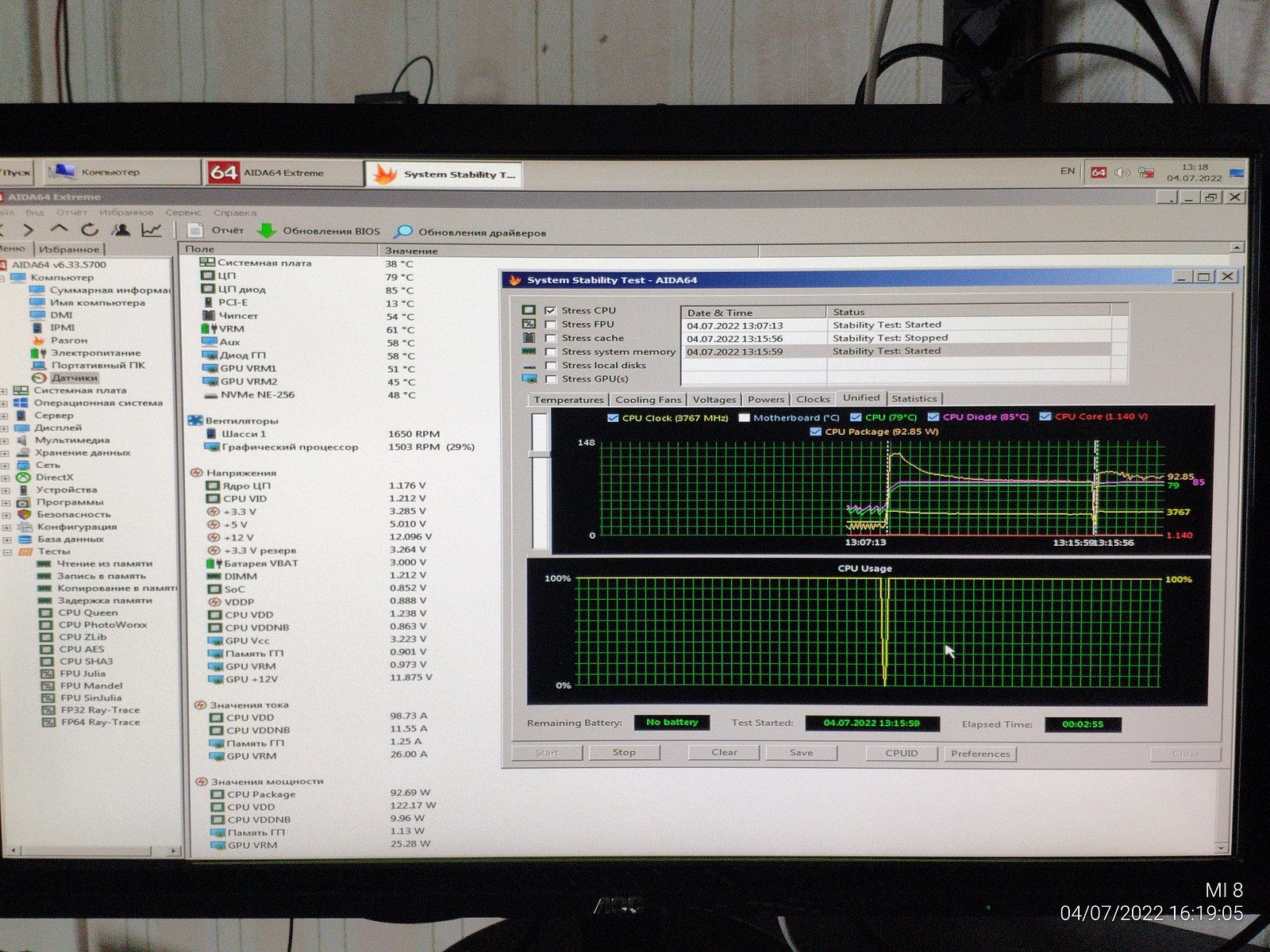The height and width of the screenshot is (952, 1270).
Task: Collapse the Тесты tree node
Action: coord(6,552)
